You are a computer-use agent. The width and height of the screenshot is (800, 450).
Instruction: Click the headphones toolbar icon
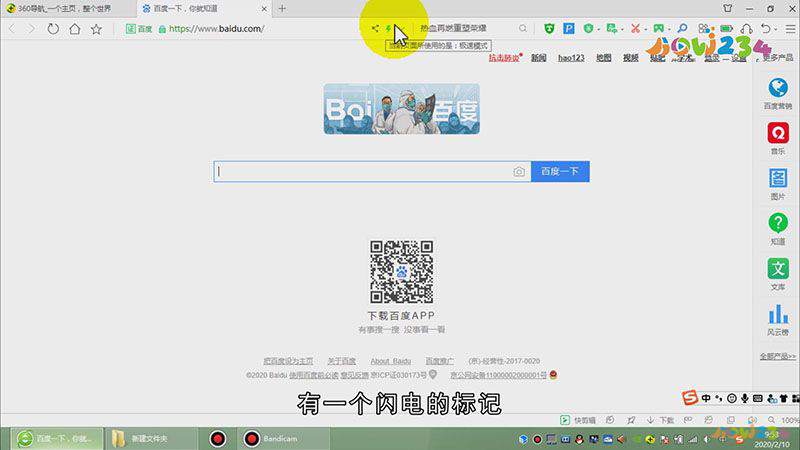746,29
